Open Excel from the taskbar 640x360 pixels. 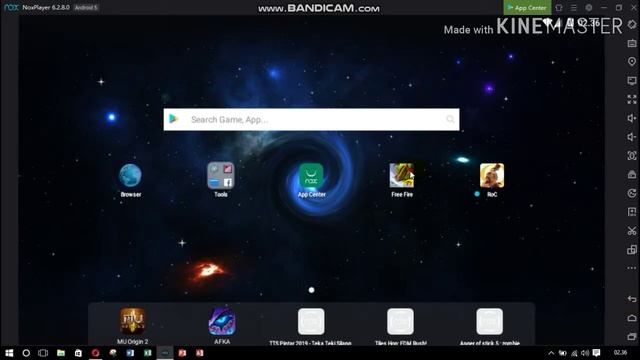(147, 353)
